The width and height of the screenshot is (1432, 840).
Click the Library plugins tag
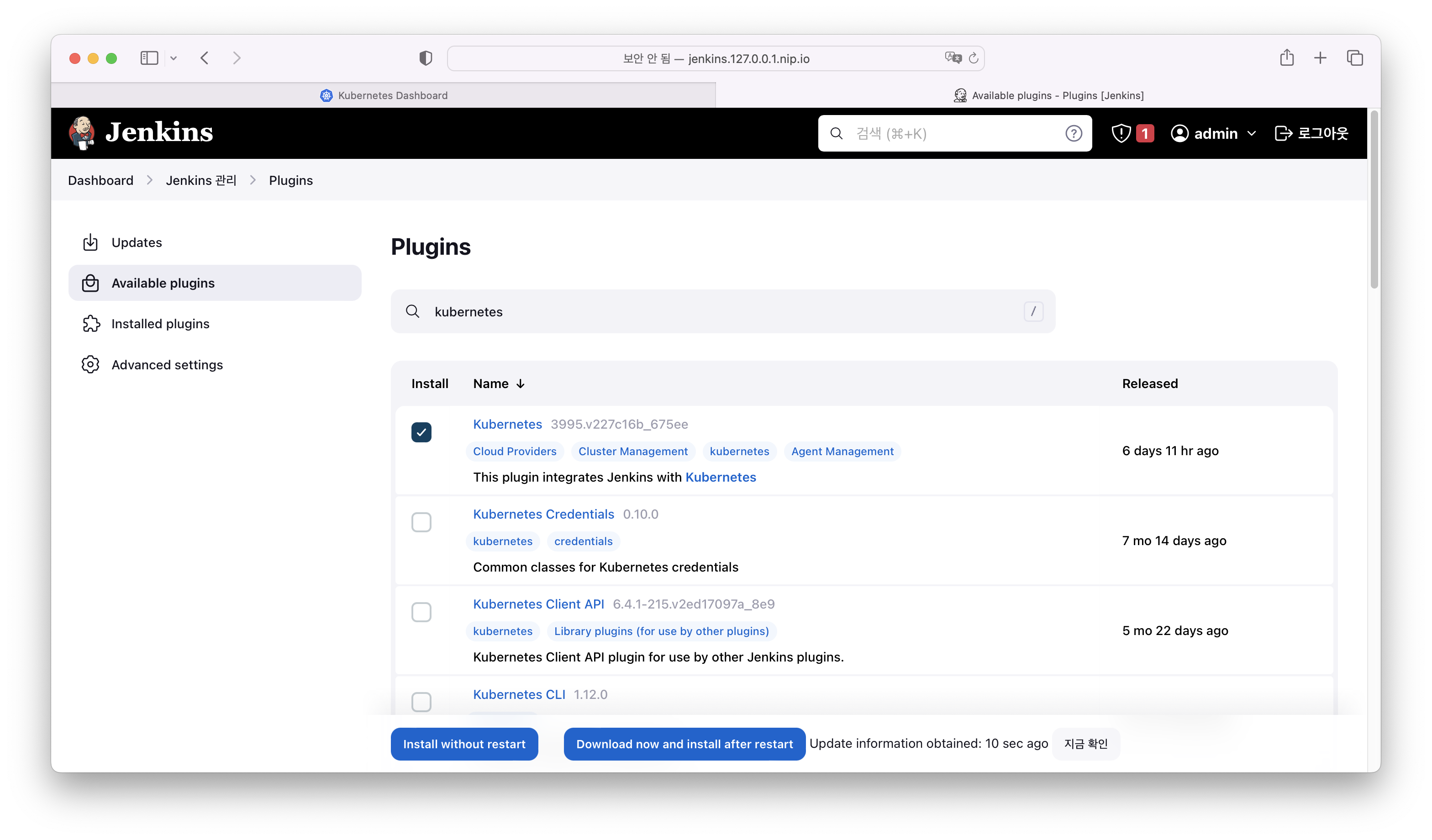662,631
